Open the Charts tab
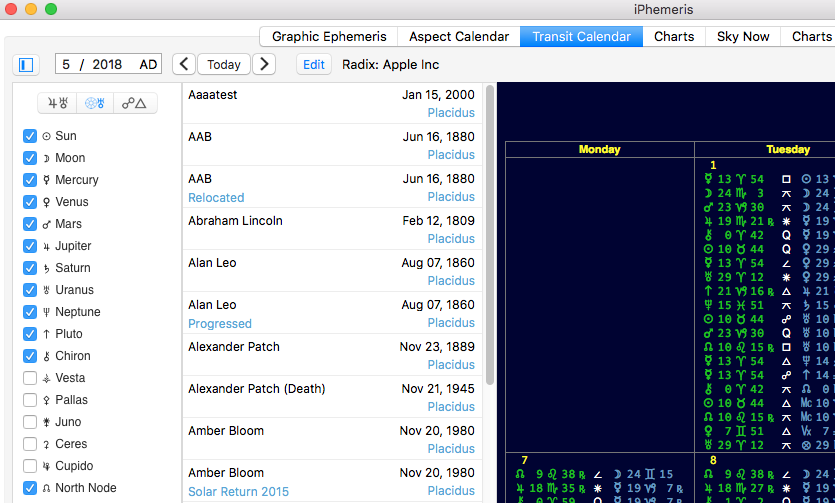 click(x=674, y=37)
